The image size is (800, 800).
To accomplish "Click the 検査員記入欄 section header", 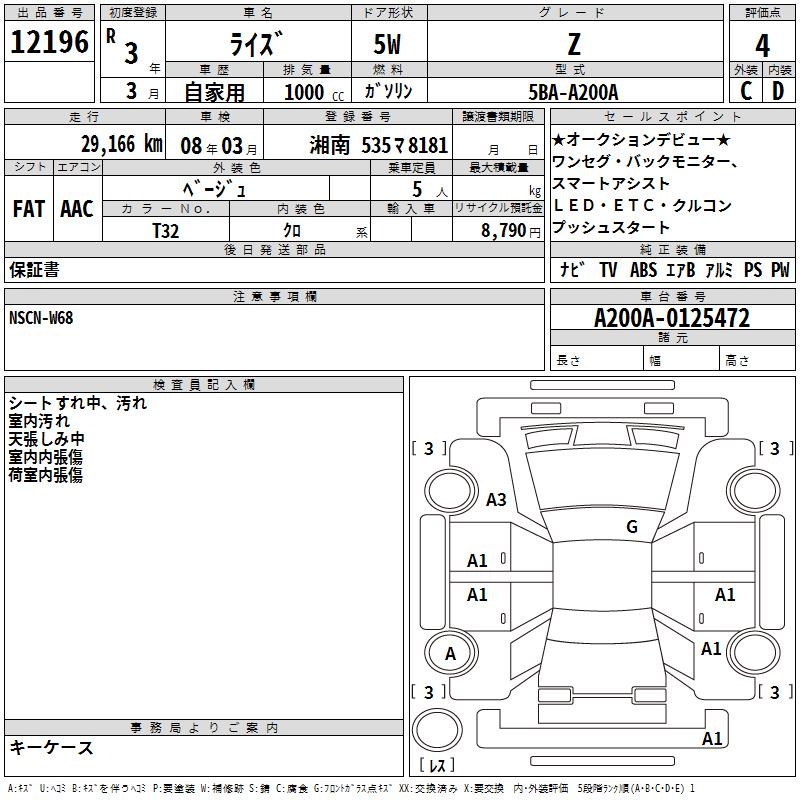I will coord(204,385).
